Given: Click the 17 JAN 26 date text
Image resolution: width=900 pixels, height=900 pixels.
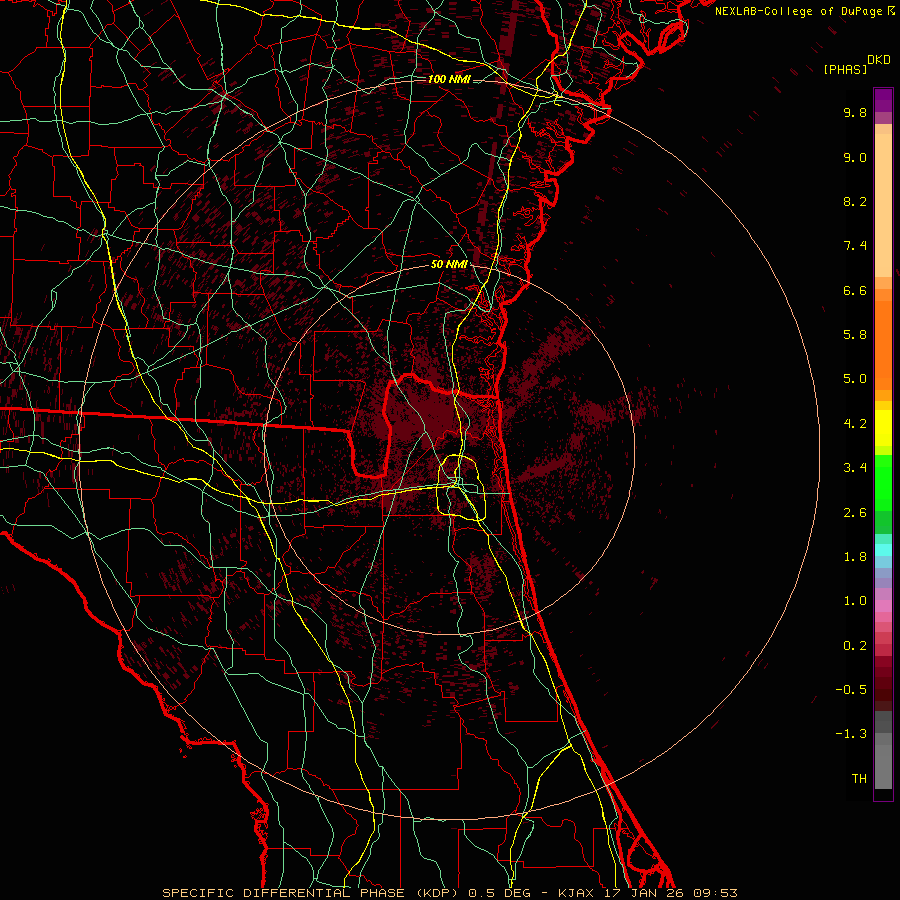Looking at the screenshot, I should click(642, 893).
